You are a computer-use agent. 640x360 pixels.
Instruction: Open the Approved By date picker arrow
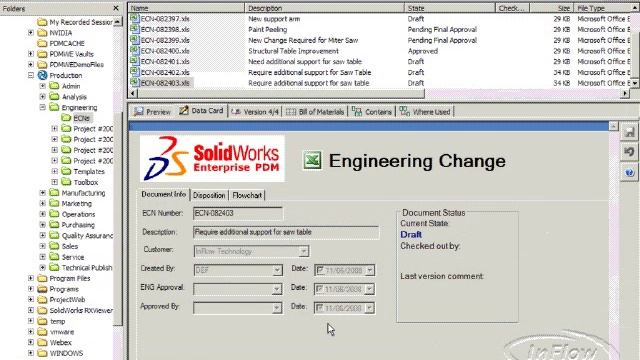click(x=369, y=308)
